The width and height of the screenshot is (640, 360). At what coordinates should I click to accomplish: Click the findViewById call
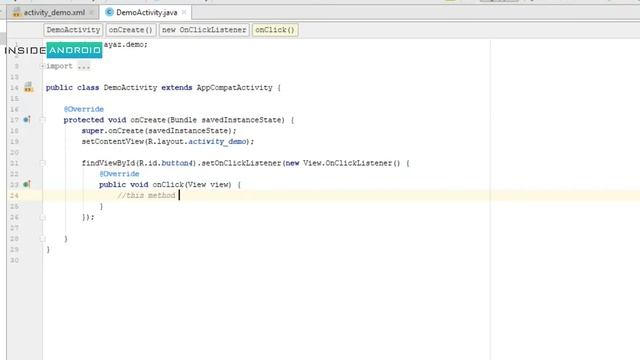108,163
